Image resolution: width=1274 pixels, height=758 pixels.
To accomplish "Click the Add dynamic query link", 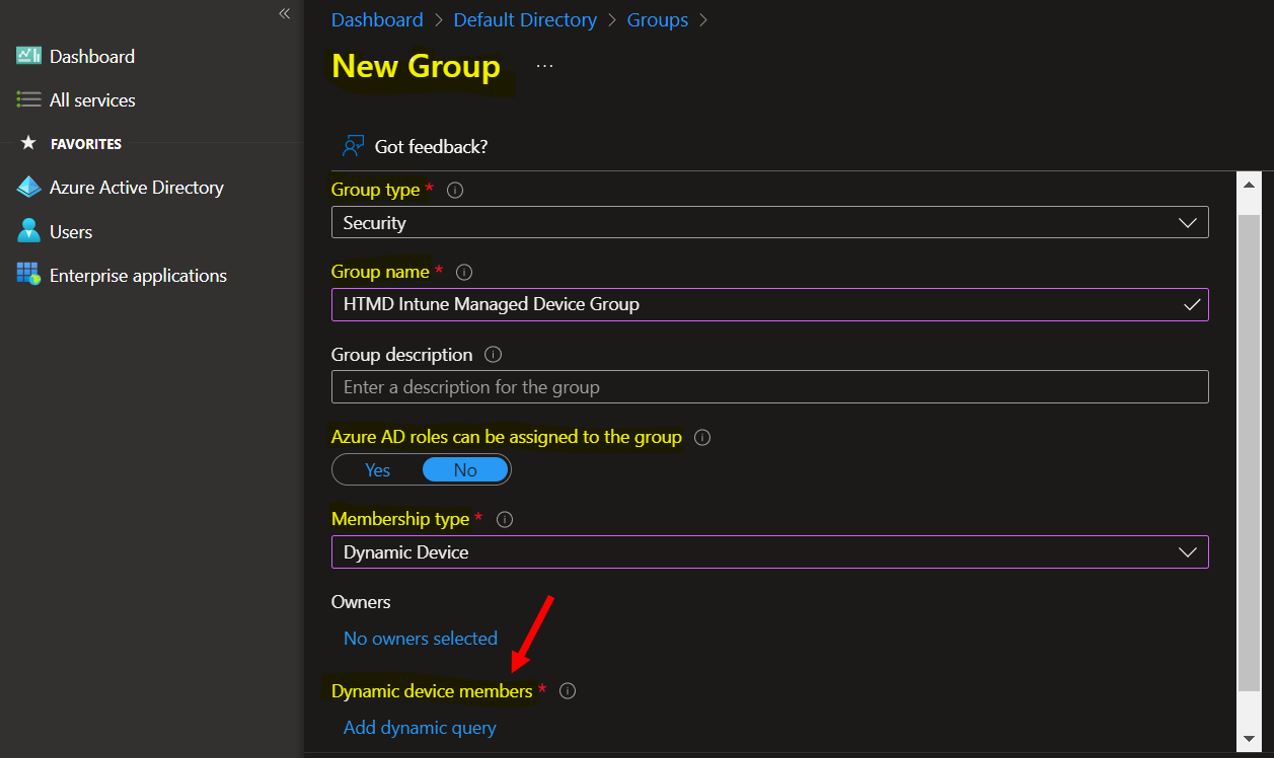I will point(419,727).
